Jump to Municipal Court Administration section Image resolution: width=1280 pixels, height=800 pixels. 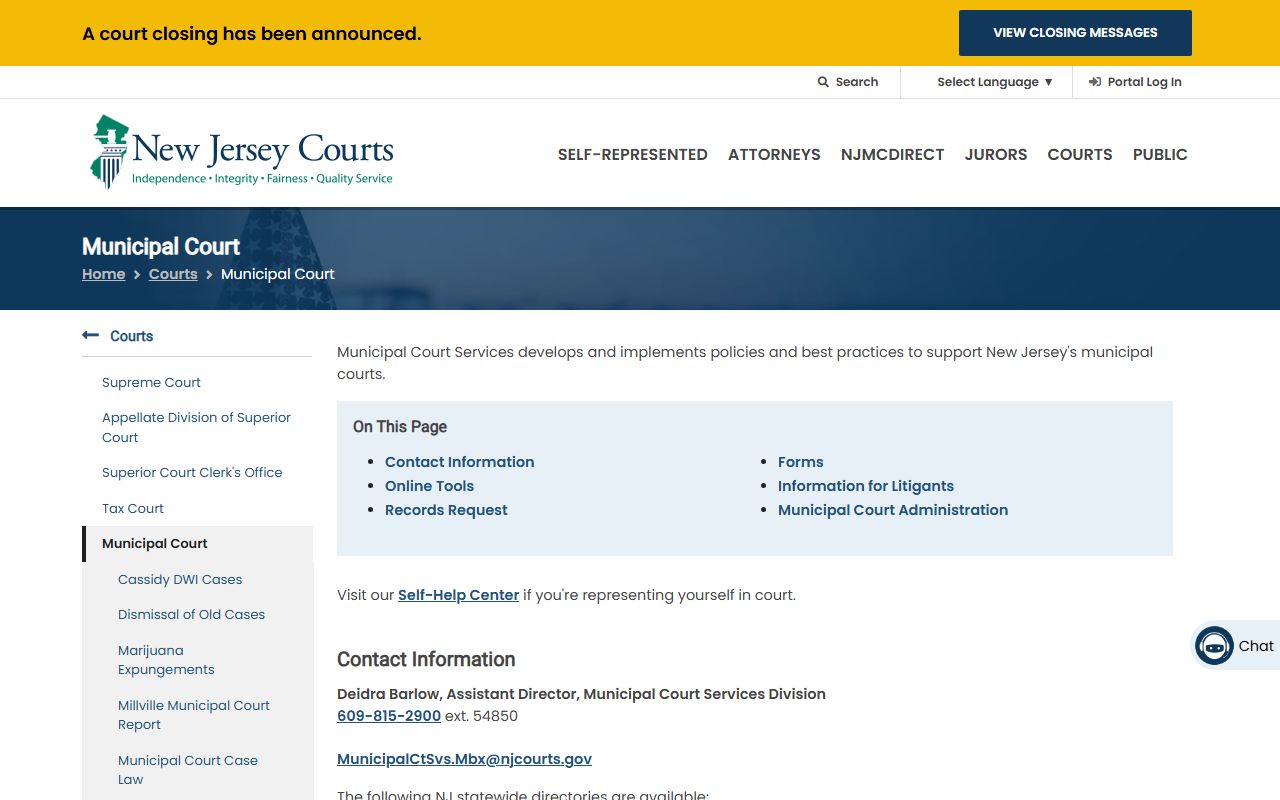click(x=893, y=510)
